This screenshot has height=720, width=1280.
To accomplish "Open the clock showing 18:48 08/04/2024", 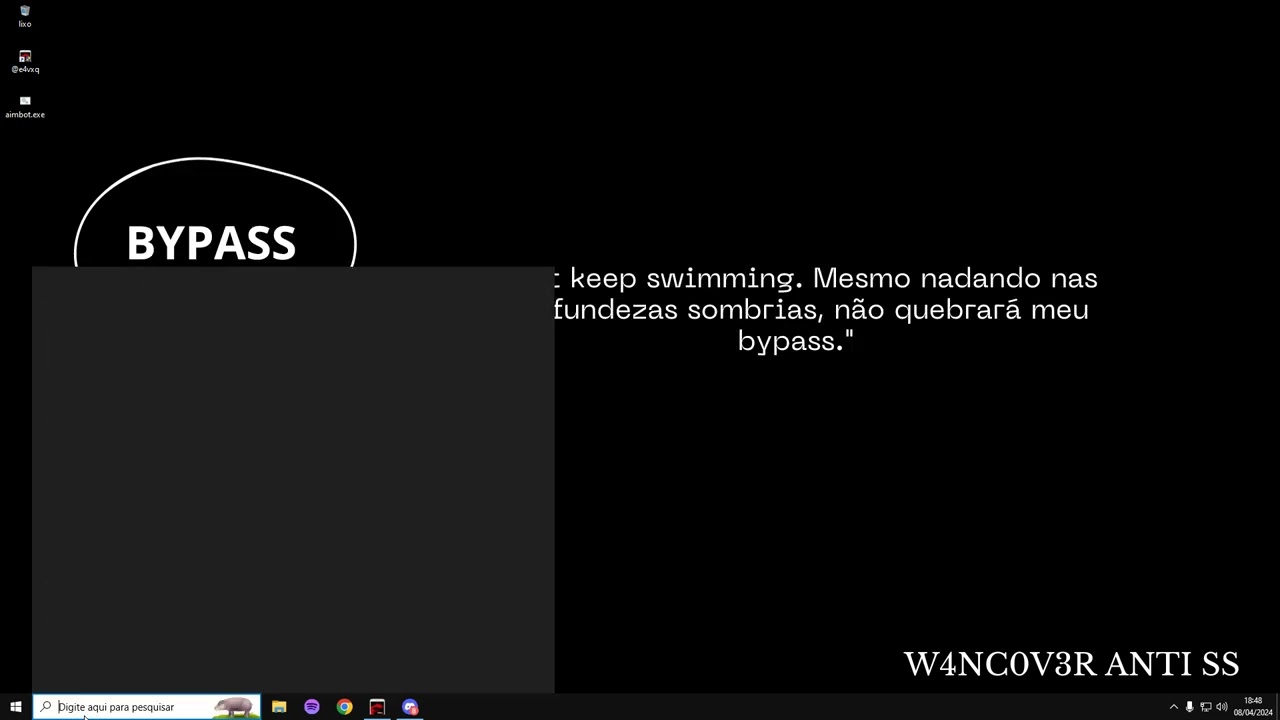I will (x=1253, y=707).
